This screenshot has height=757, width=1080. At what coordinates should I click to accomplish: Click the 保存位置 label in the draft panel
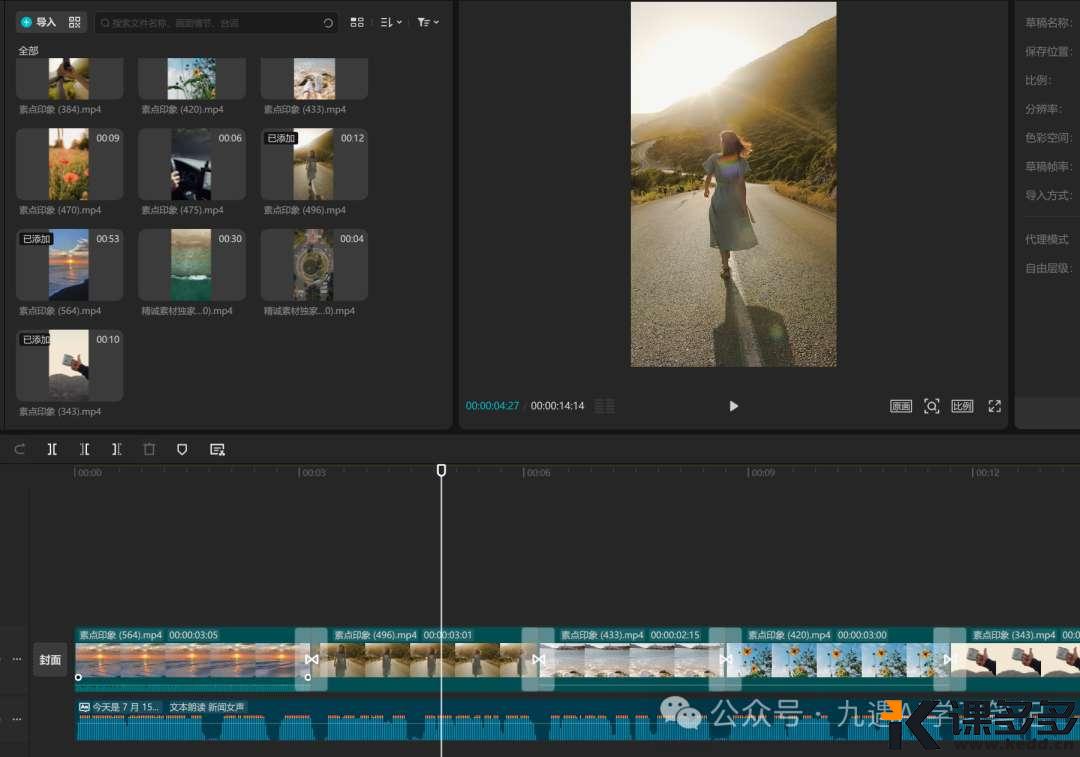pyautogui.click(x=1048, y=52)
